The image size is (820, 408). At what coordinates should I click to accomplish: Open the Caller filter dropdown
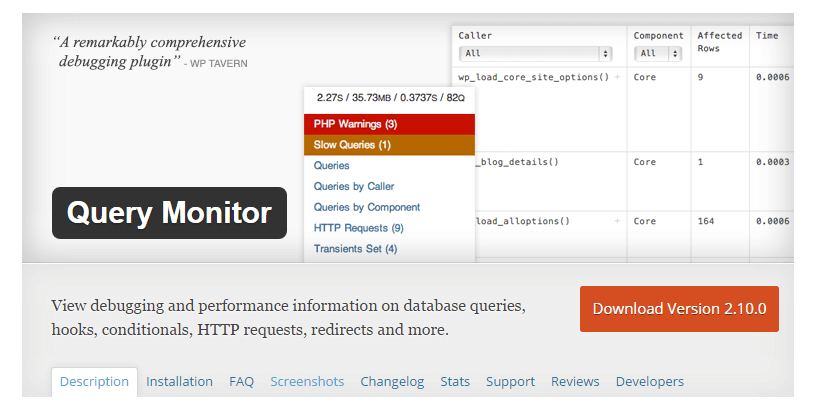click(x=536, y=53)
